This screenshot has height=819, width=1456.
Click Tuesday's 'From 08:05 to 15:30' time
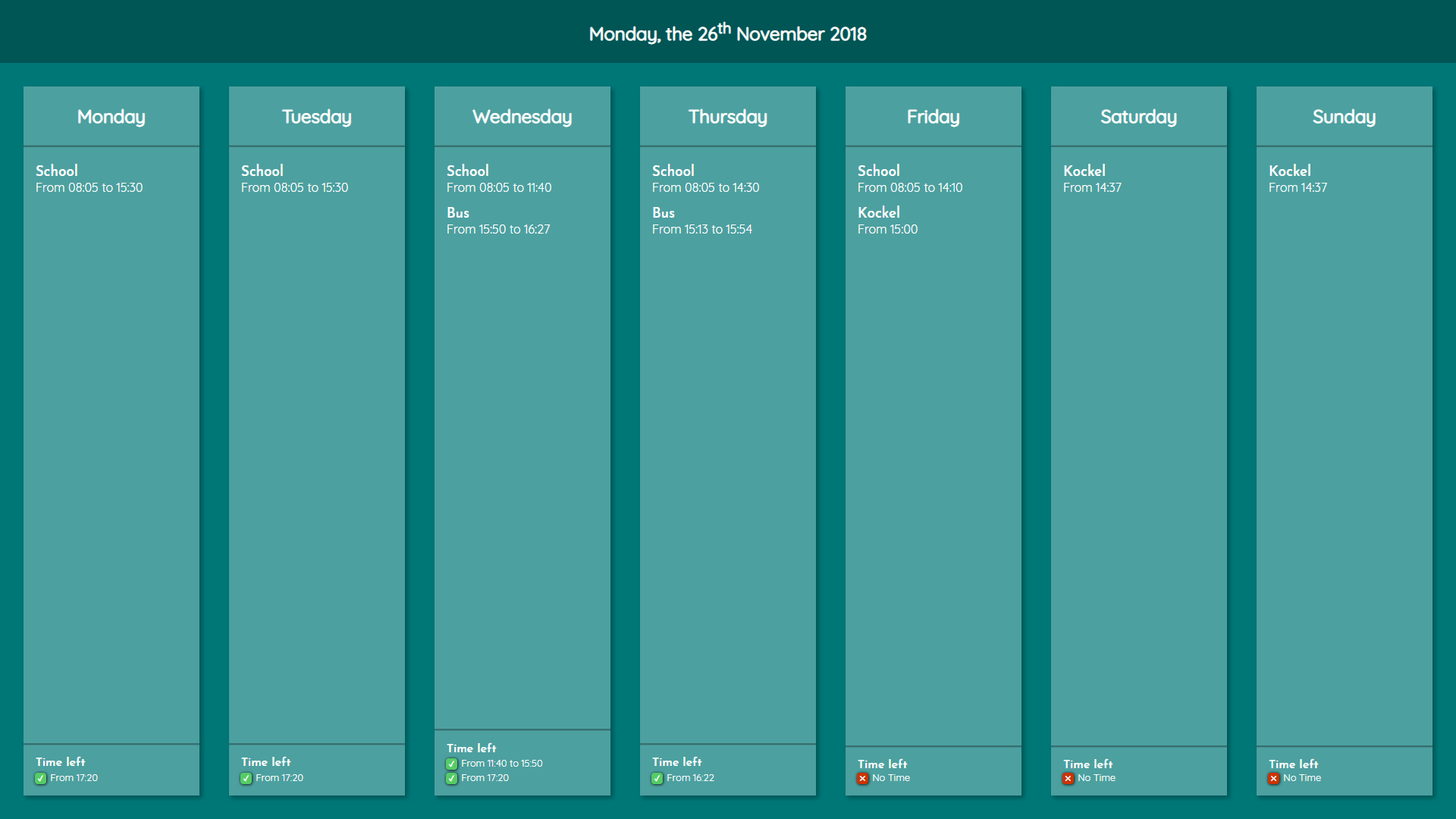pyautogui.click(x=295, y=187)
